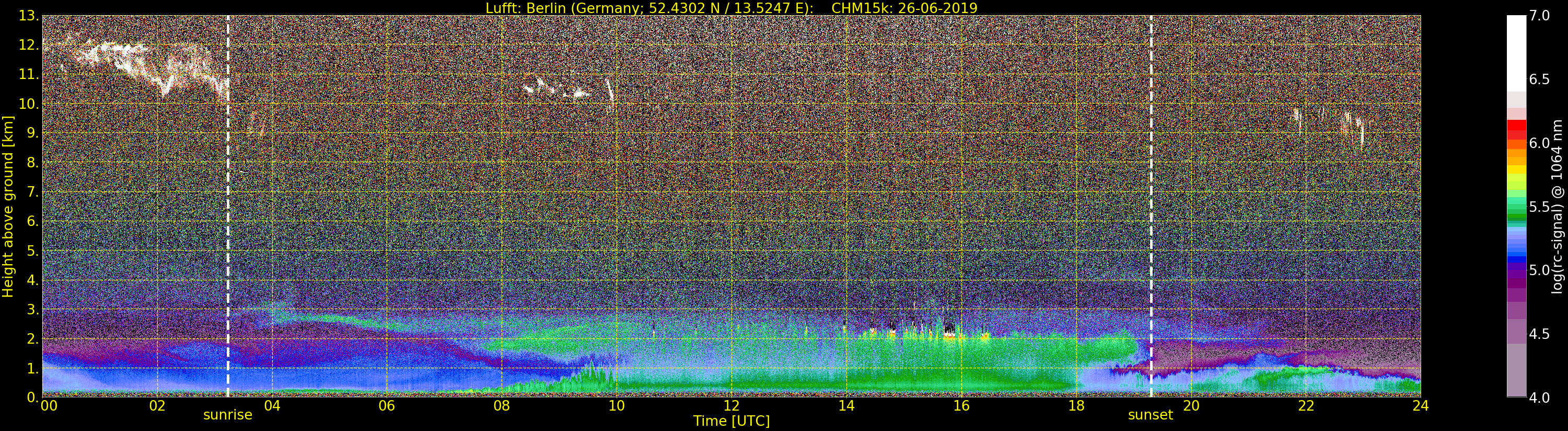The image size is (1568, 431).
Task: Click the colorbar value label '5.0'
Action: (x=1539, y=270)
